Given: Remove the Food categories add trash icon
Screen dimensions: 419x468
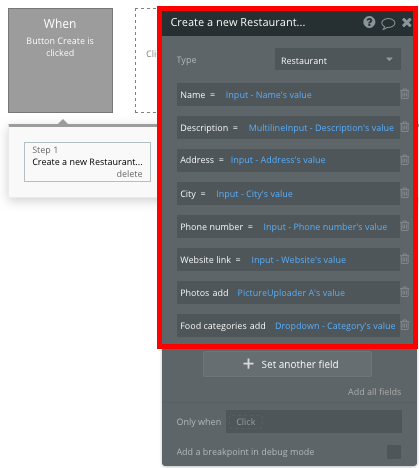Looking at the screenshot, I should click(405, 325).
